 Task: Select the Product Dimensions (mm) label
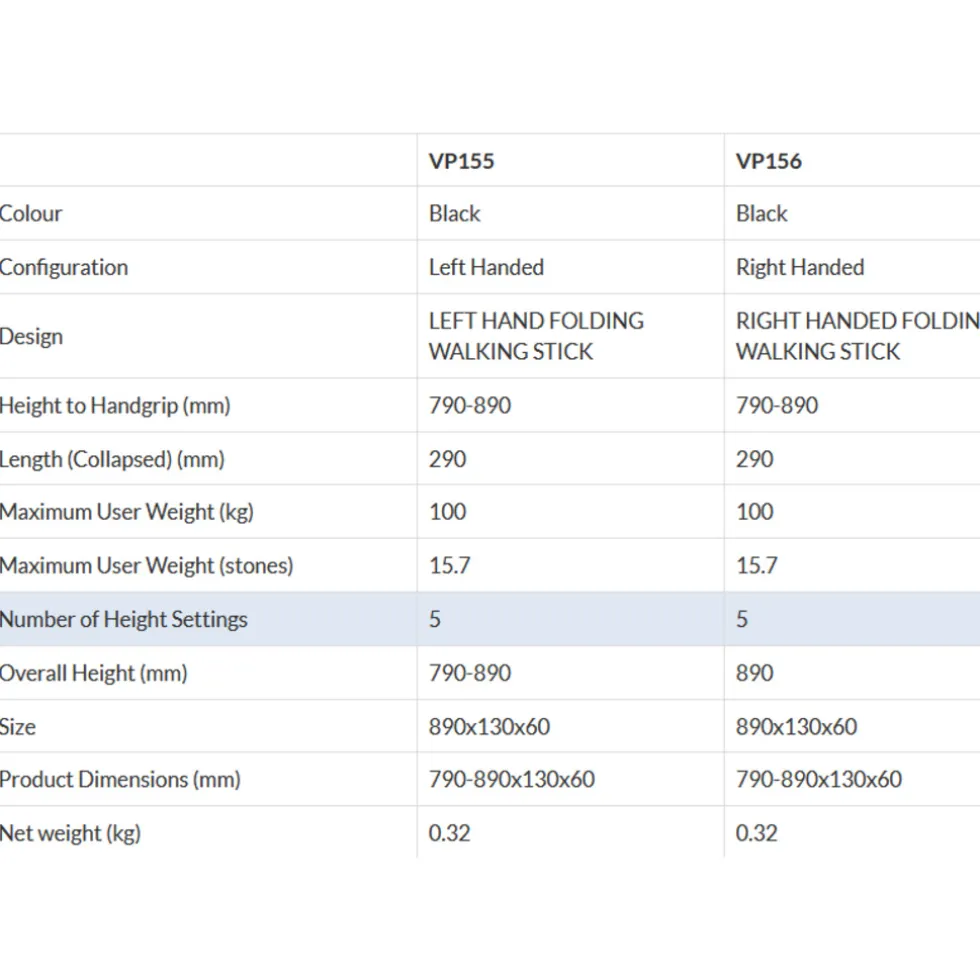[x=120, y=780]
